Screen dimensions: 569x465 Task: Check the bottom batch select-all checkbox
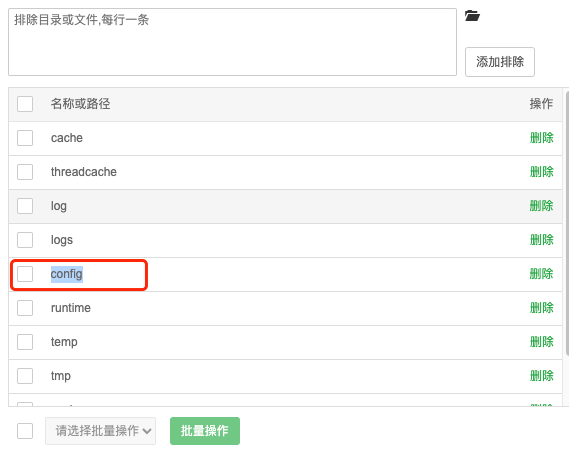tap(25, 431)
